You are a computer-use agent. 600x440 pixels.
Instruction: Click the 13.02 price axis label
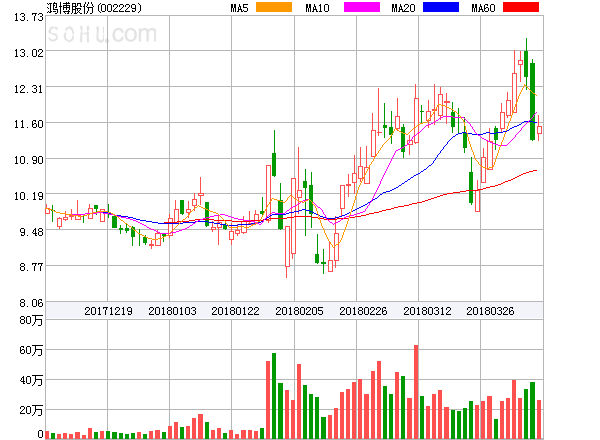click(x=29, y=53)
